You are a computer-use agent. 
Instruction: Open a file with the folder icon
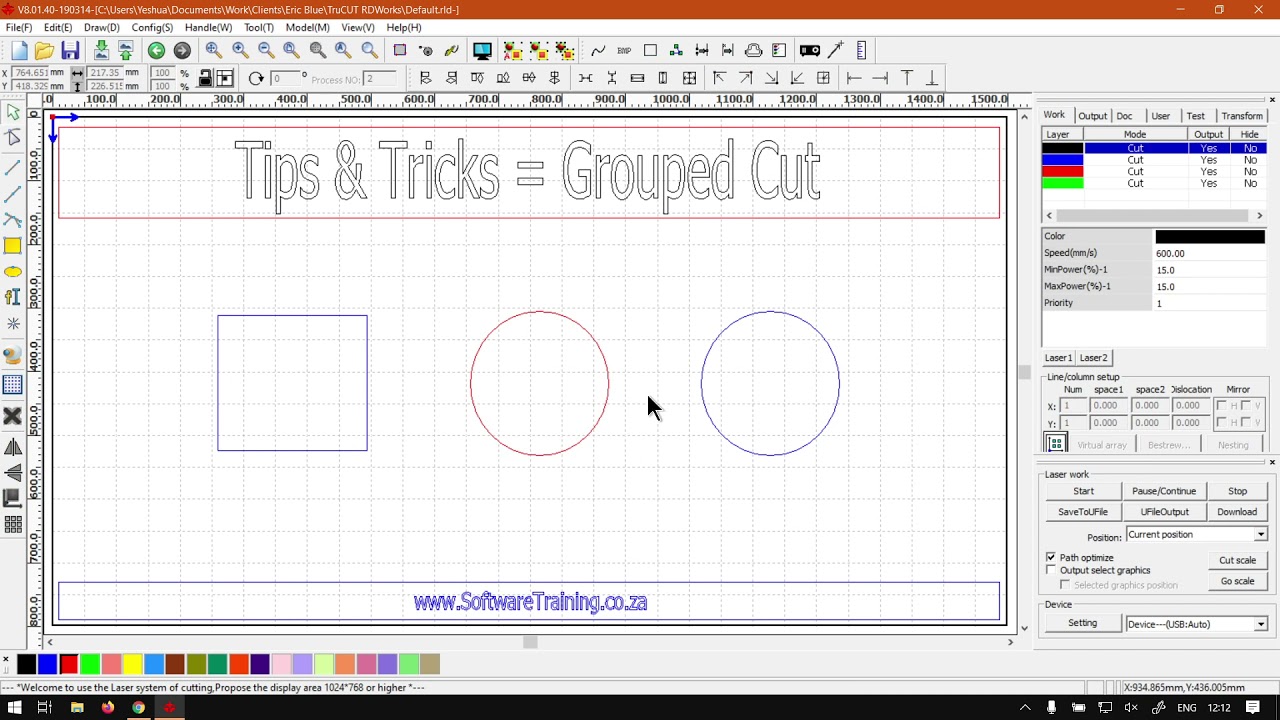click(44, 51)
